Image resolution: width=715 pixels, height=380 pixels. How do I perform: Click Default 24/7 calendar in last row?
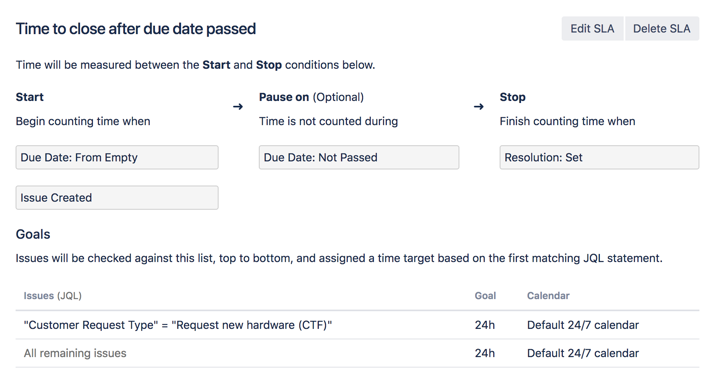pos(583,353)
